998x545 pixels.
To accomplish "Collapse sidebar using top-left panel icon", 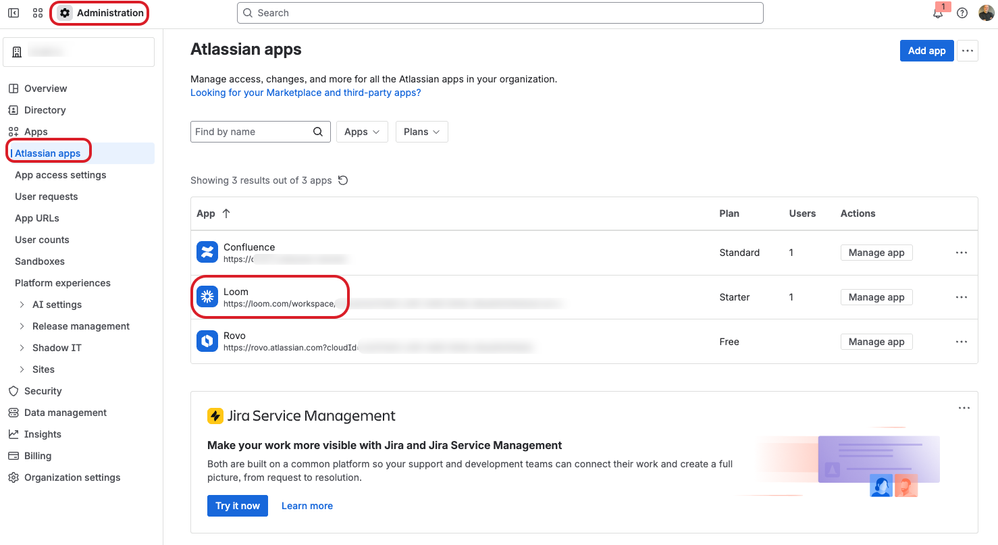I will 14,13.
